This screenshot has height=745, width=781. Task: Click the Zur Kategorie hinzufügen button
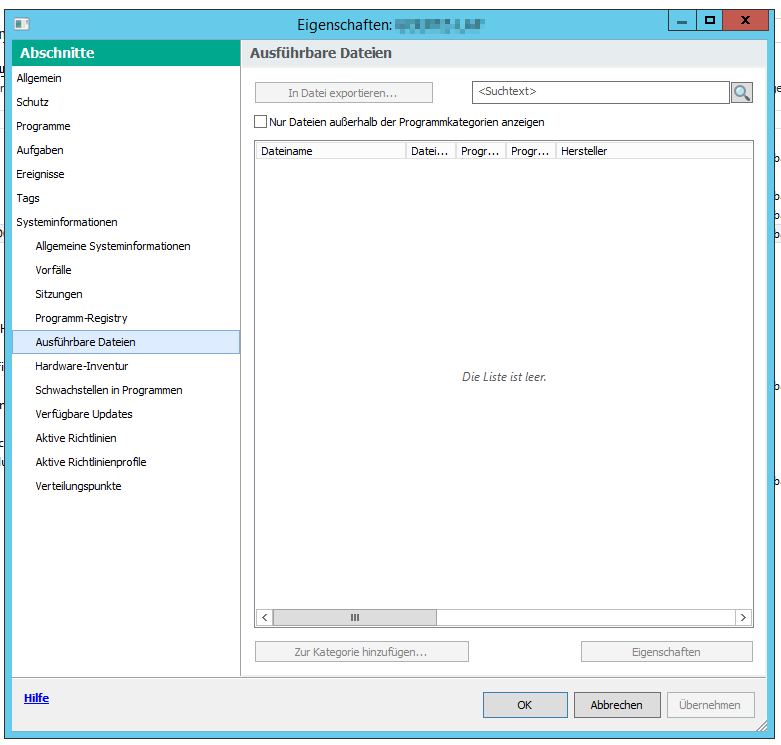(362, 651)
